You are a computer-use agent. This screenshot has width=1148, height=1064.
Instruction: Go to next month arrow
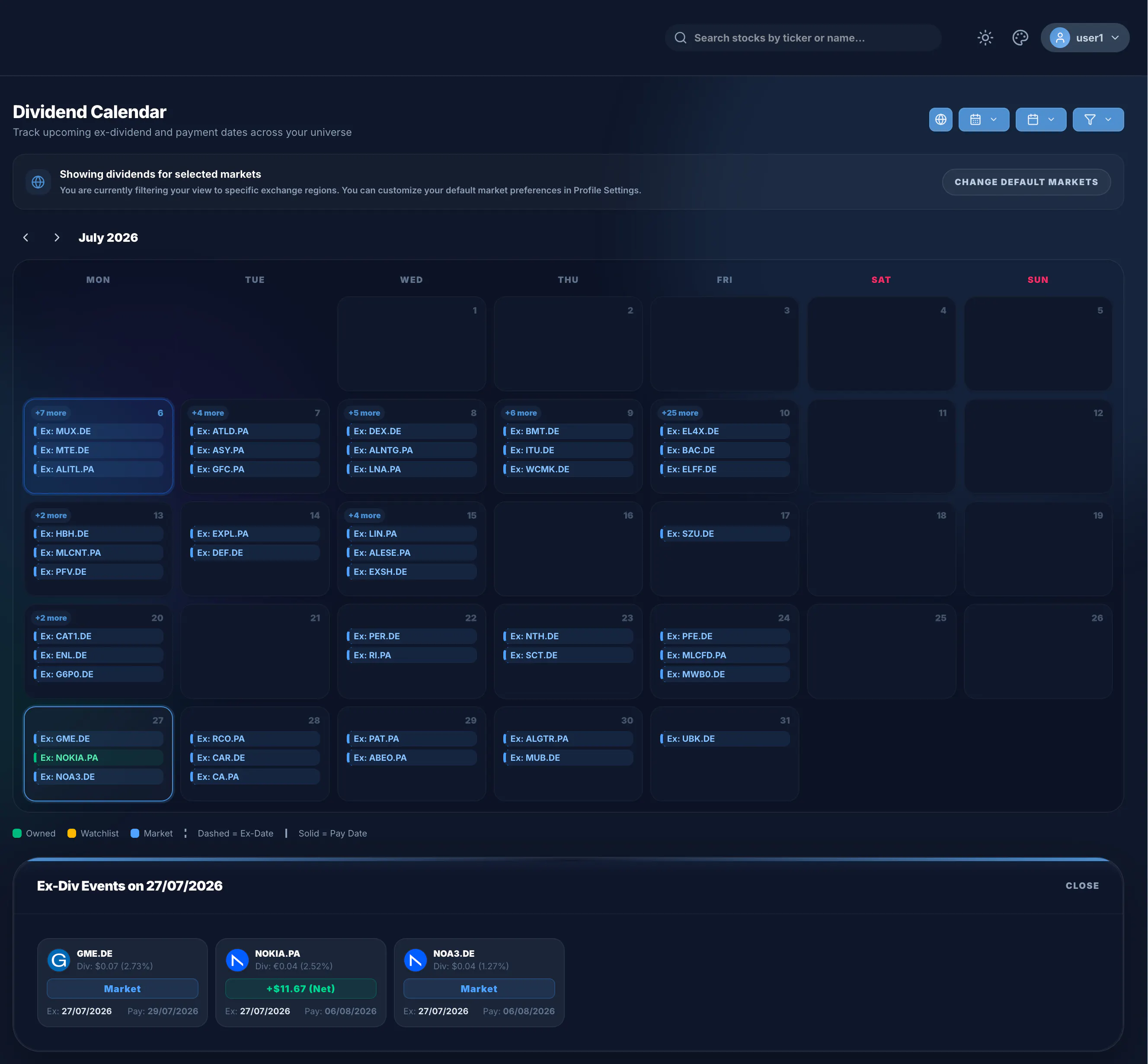[x=56, y=238]
